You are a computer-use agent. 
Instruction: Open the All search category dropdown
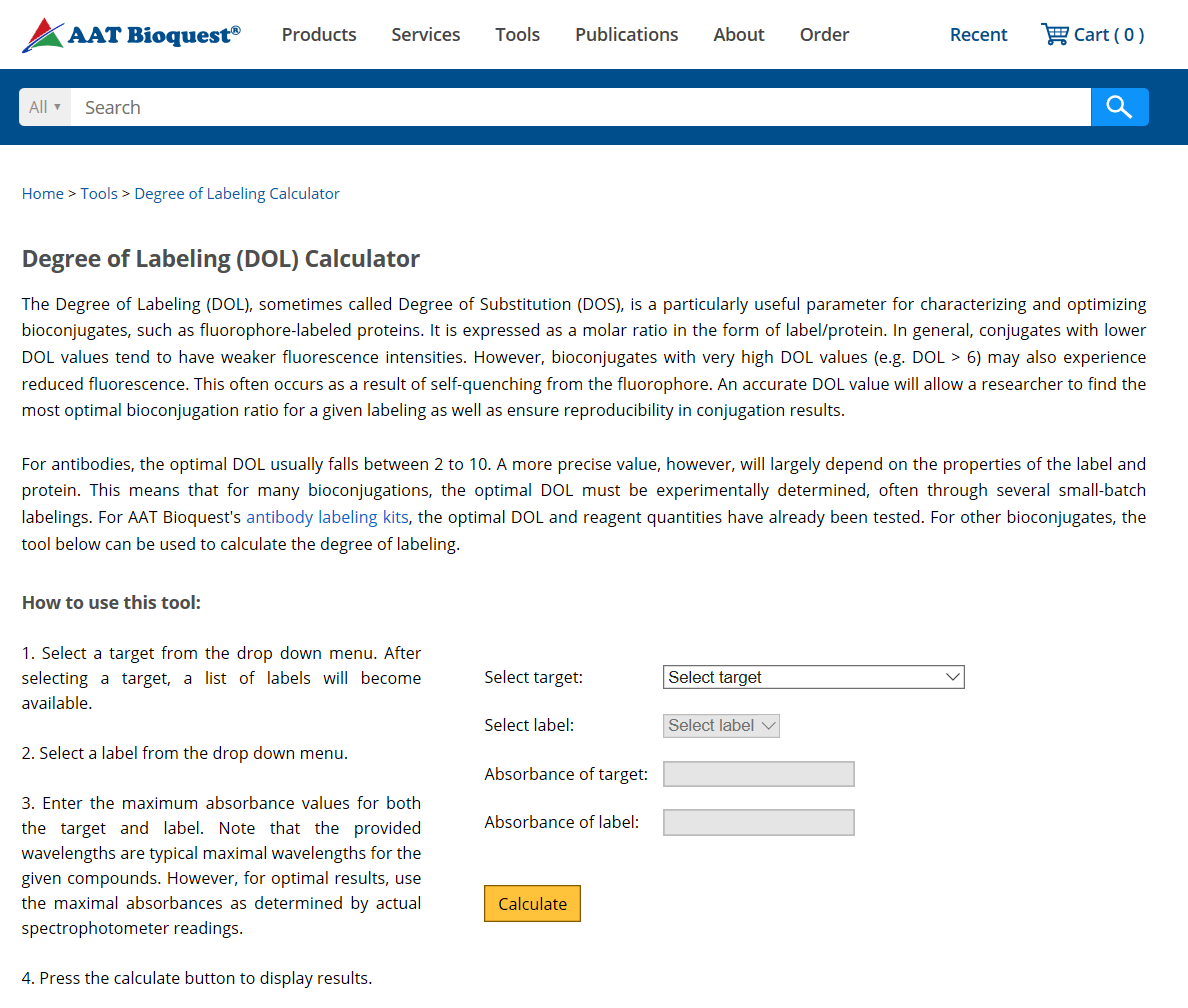coord(45,107)
